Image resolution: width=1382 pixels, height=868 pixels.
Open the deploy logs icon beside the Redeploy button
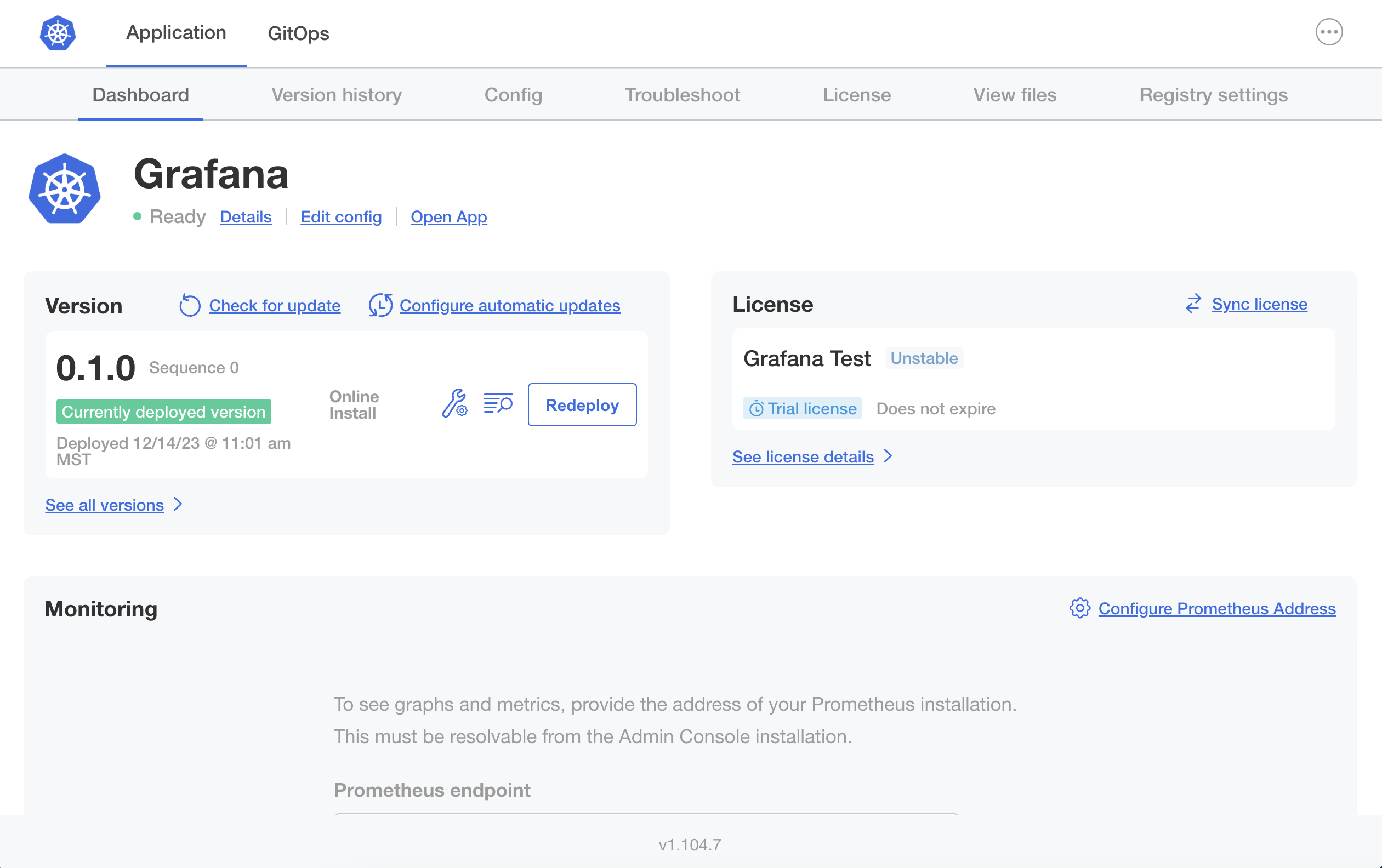497,404
